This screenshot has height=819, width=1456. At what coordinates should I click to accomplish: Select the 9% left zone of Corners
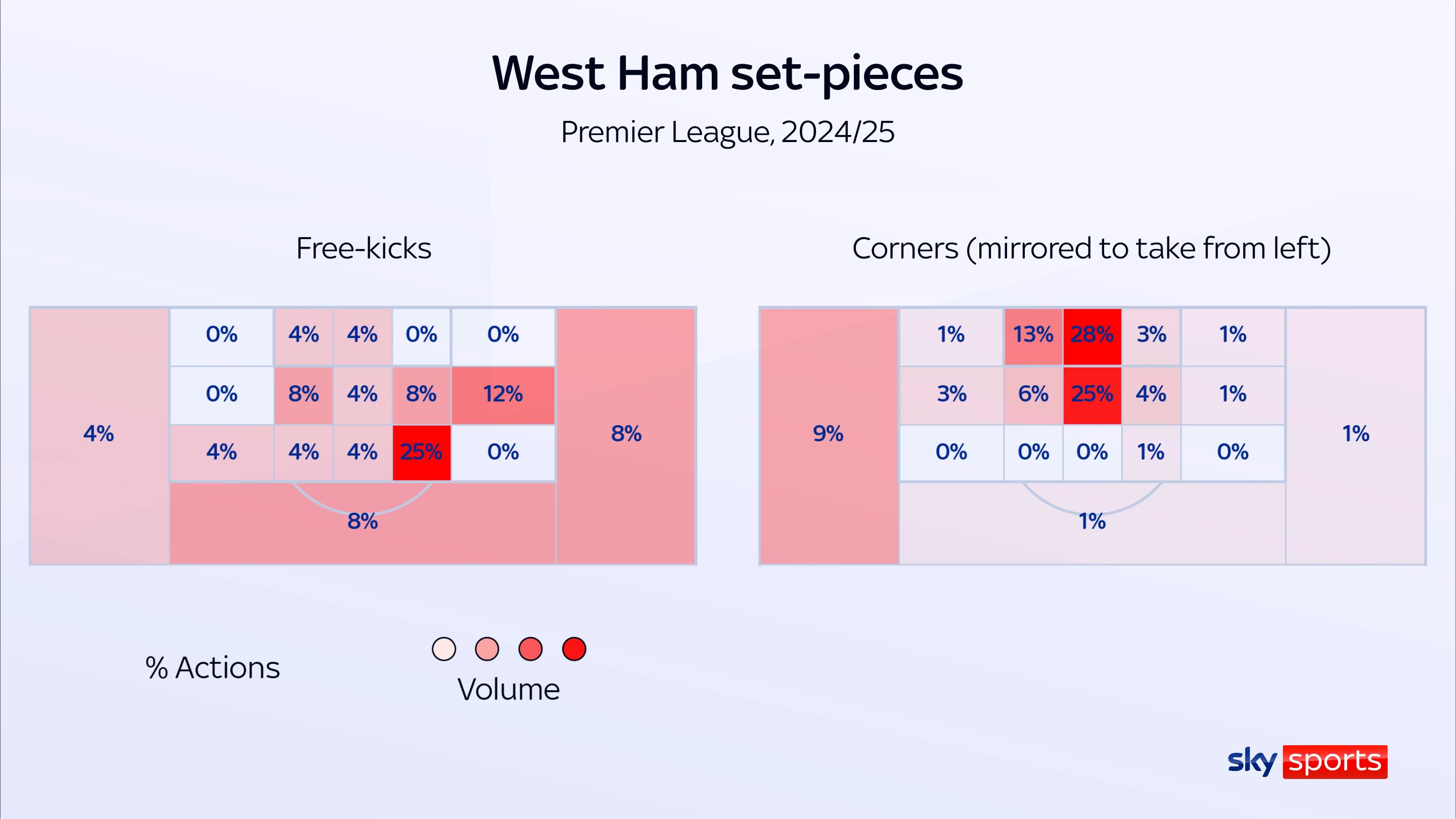pyautogui.click(x=829, y=434)
